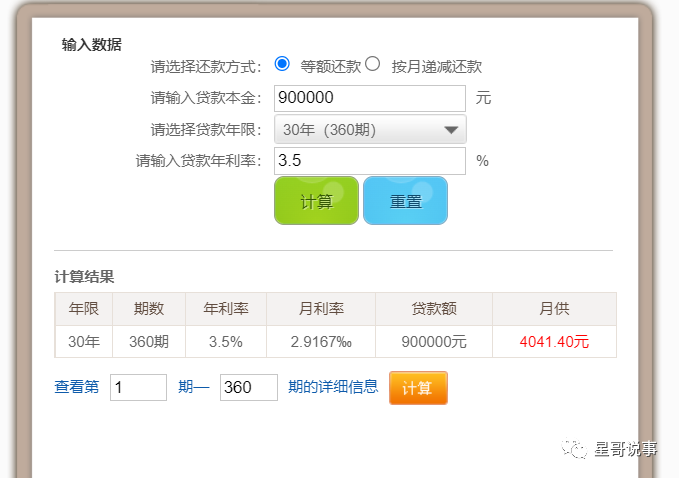The image size is (679, 478).
Task: Click the 3.5% annual rate cell
Action: [x=226, y=342]
